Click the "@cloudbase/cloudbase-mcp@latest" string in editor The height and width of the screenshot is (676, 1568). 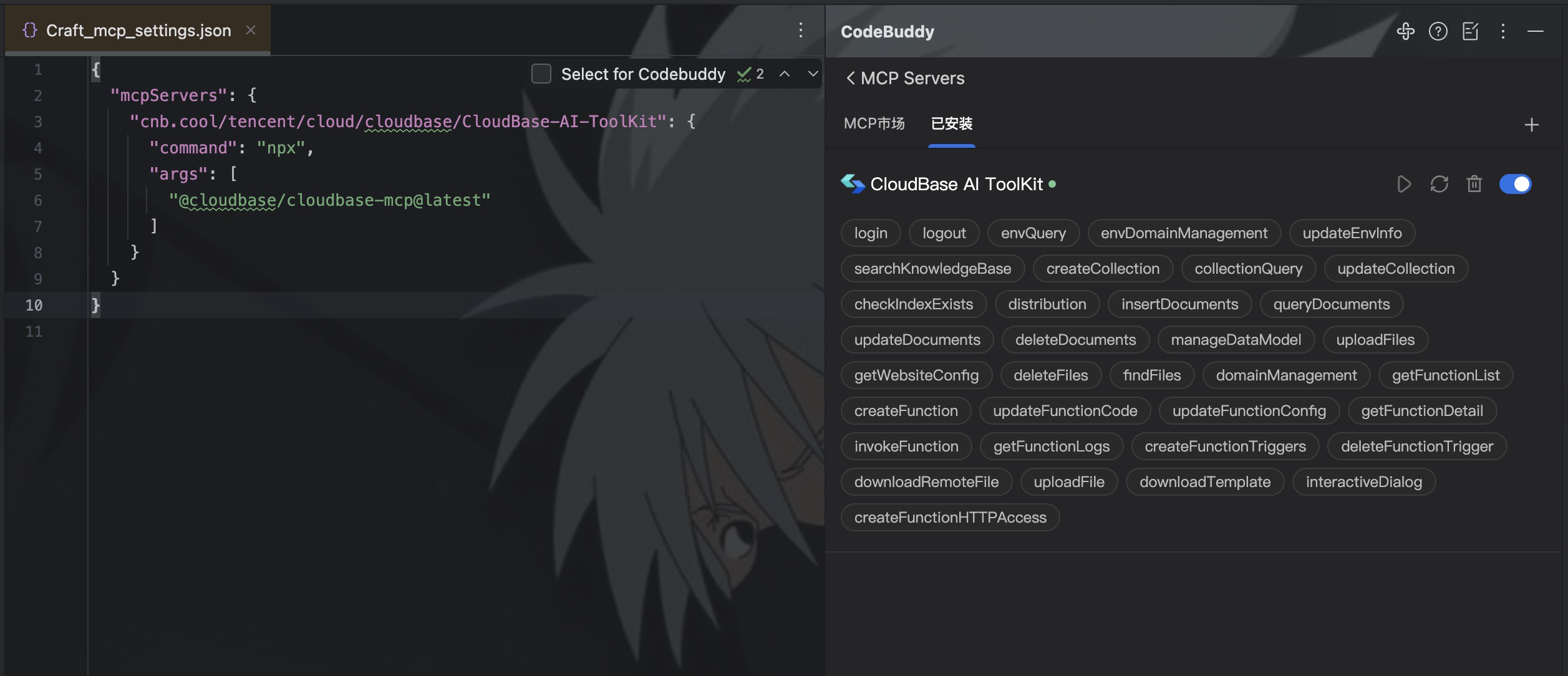coord(330,200)
